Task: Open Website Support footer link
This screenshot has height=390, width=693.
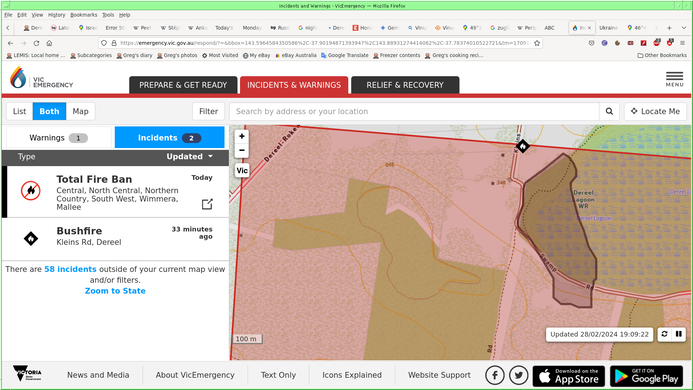Action: [x=439, y=375]
